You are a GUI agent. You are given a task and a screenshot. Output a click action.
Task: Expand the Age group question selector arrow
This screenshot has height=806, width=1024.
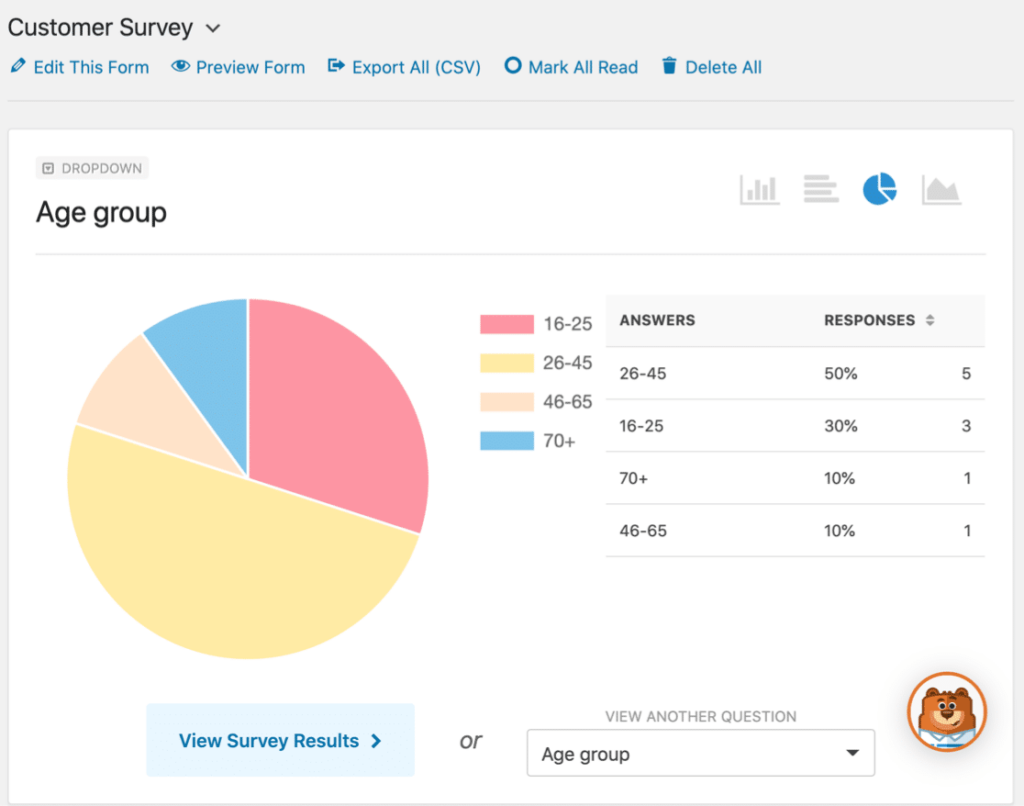click(x=853, y=752)
